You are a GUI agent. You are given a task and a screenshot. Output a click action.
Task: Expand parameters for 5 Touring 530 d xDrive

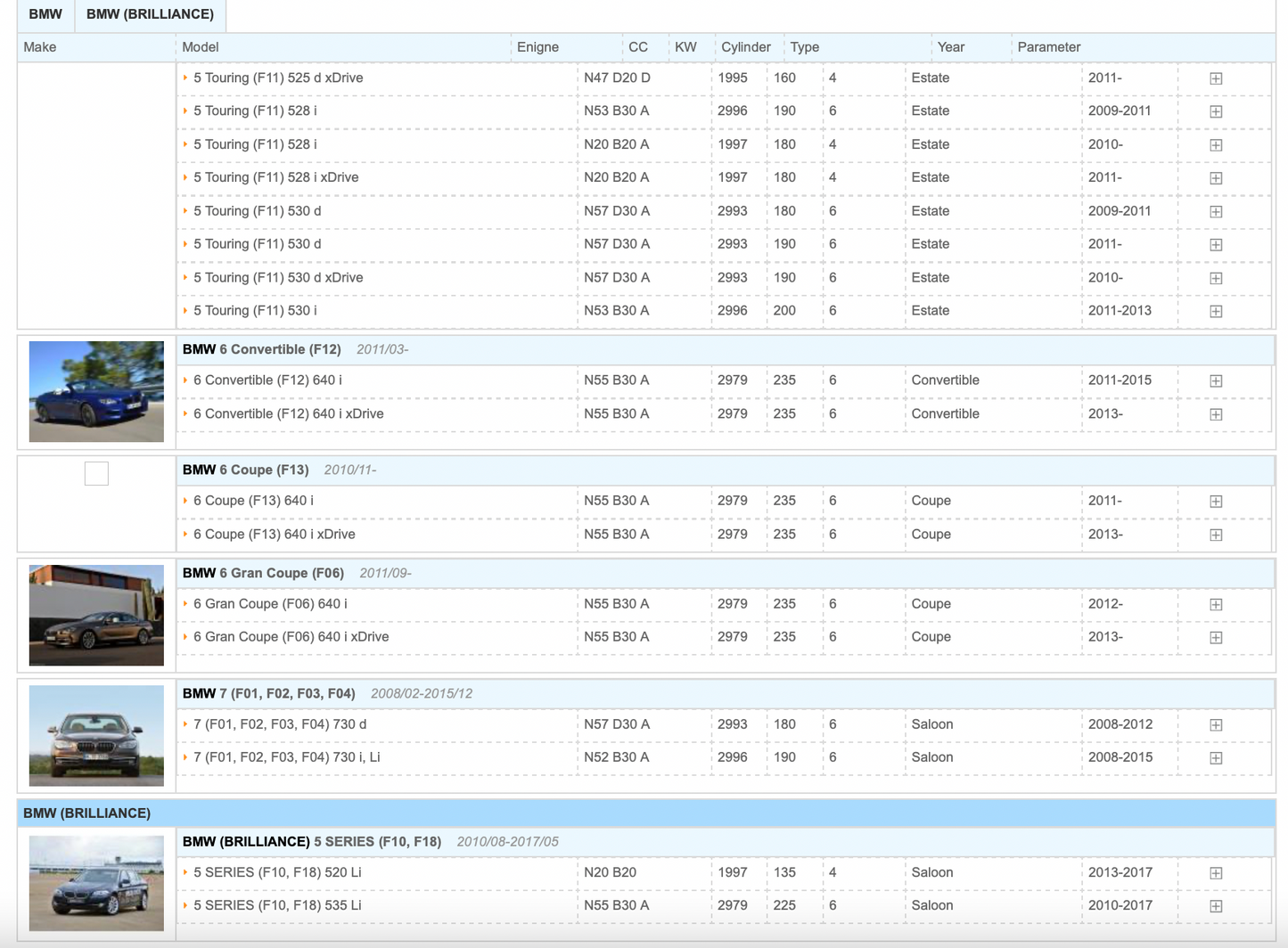point(1216,278)
